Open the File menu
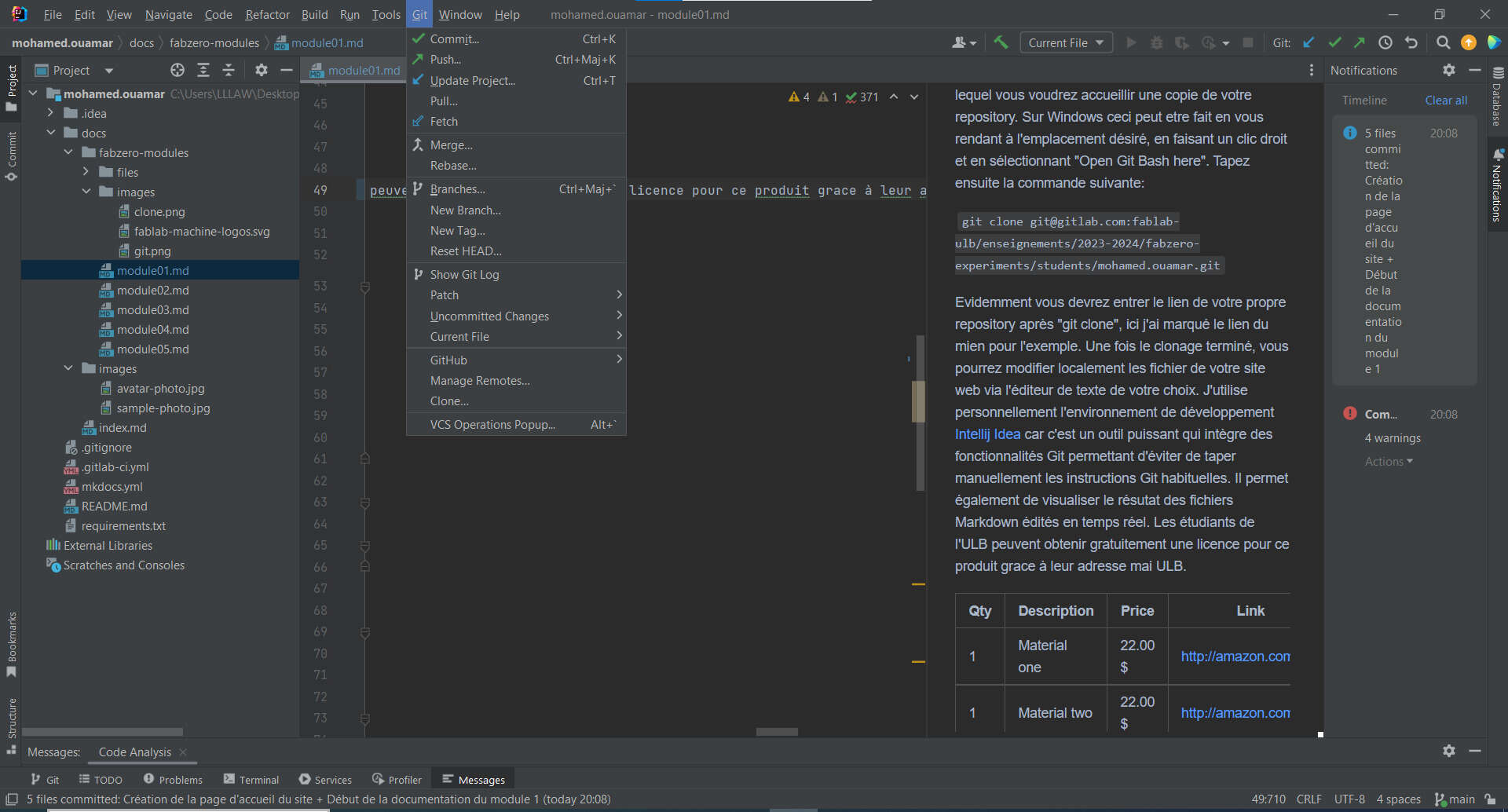Screen dimensions: 1508x812 (53, 14)
